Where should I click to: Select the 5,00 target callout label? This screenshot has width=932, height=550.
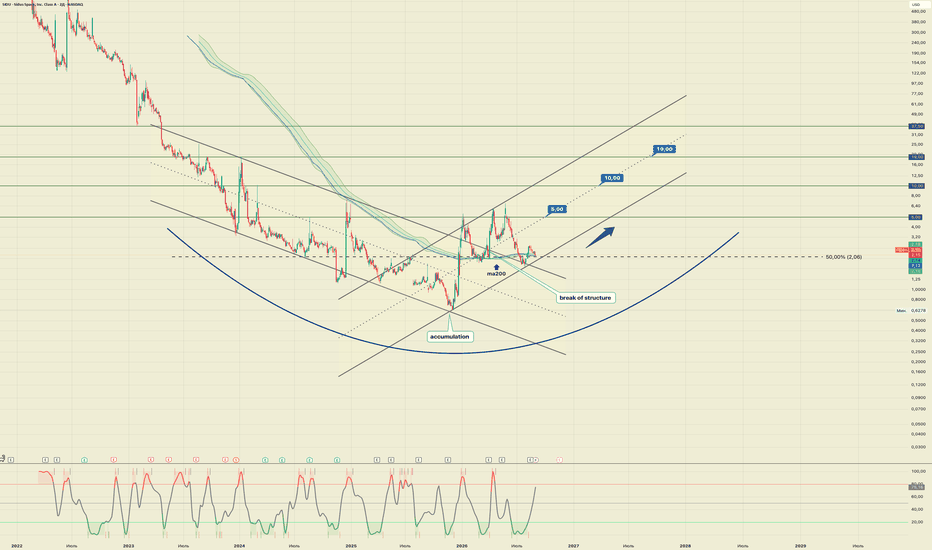click(x=557, y=209)
